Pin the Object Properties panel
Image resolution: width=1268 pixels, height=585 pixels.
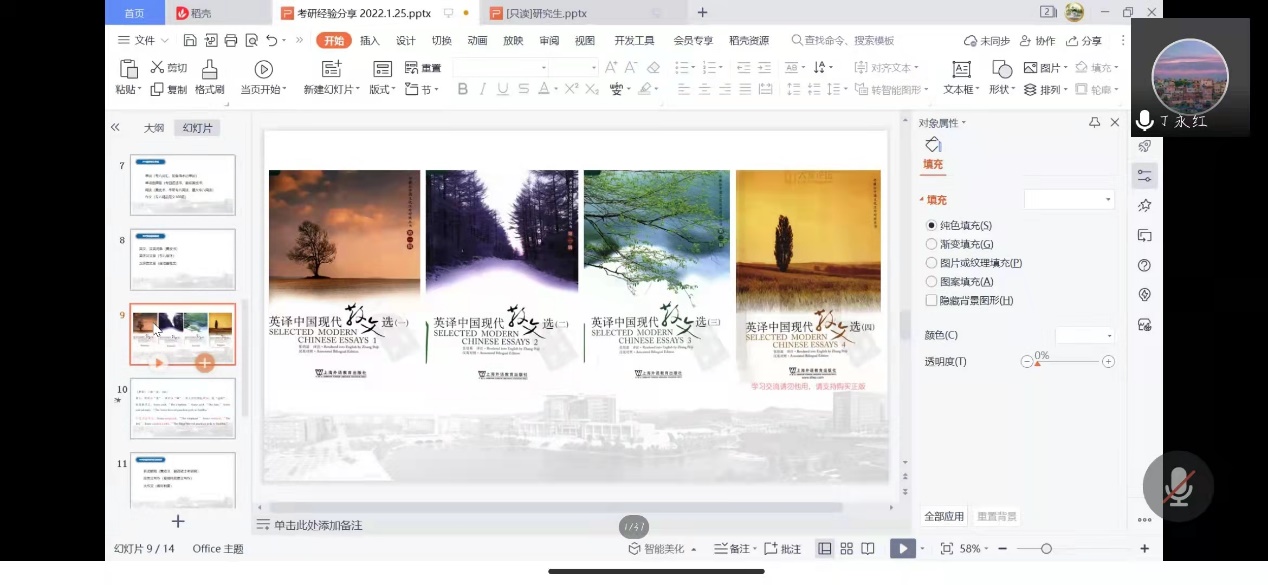(x=1094, y=123)
